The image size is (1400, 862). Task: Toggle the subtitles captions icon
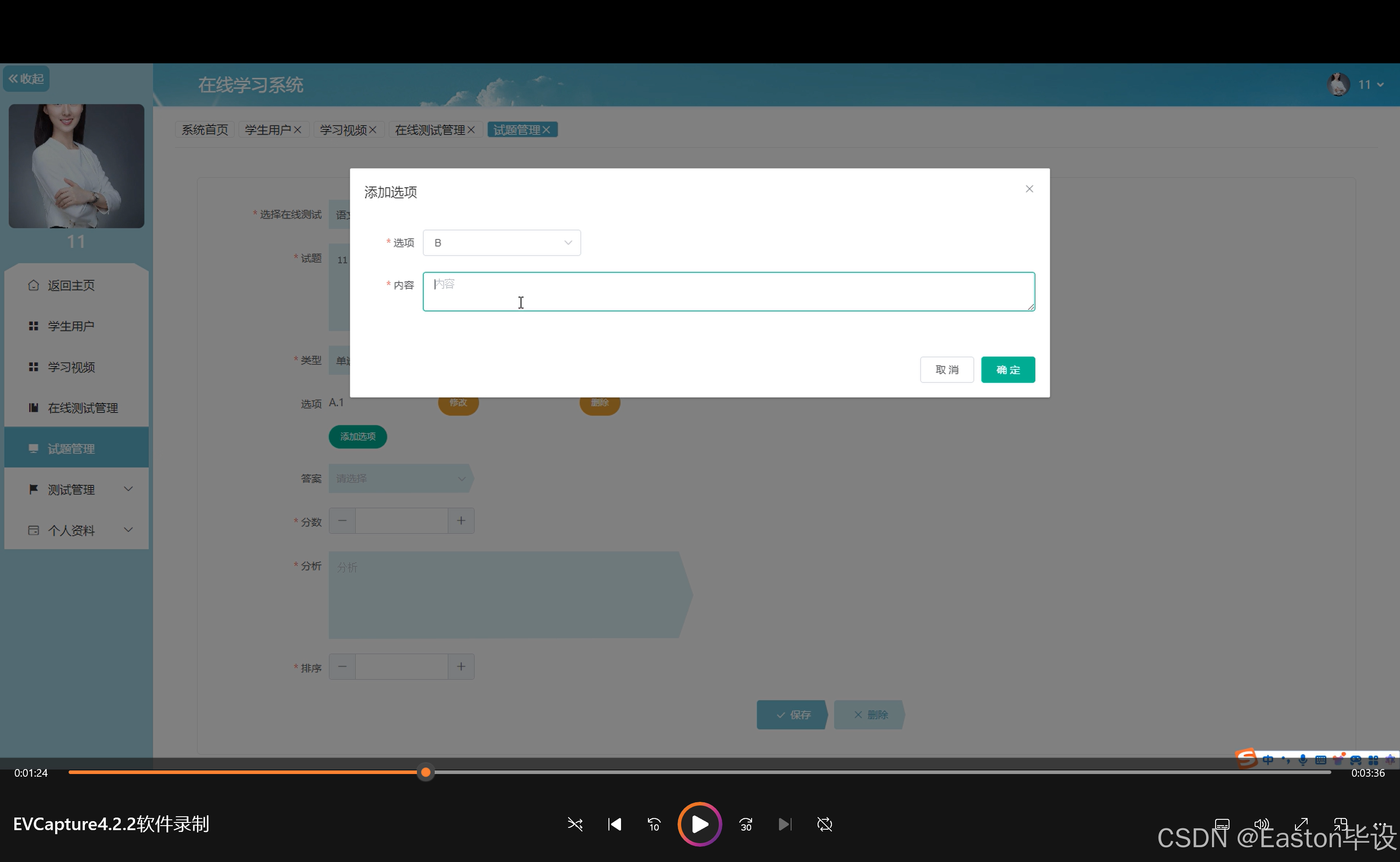point(1222,824)
